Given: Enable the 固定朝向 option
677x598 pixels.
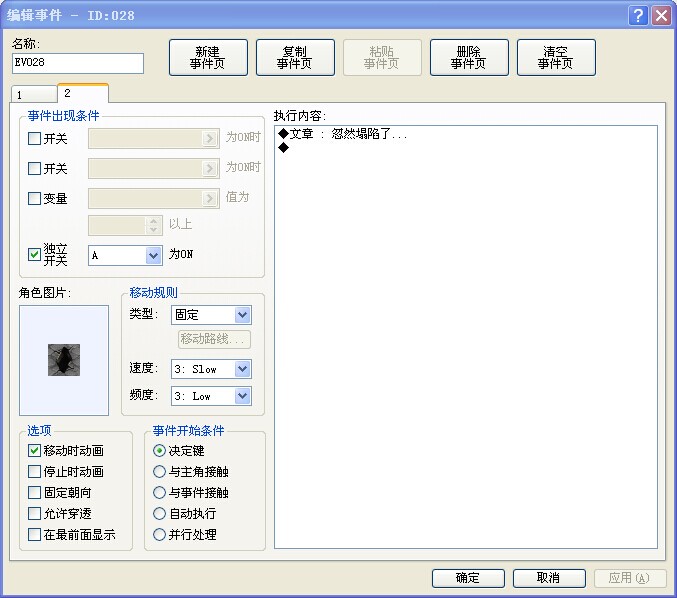Looking at the screenshot, I should (34, 493).
